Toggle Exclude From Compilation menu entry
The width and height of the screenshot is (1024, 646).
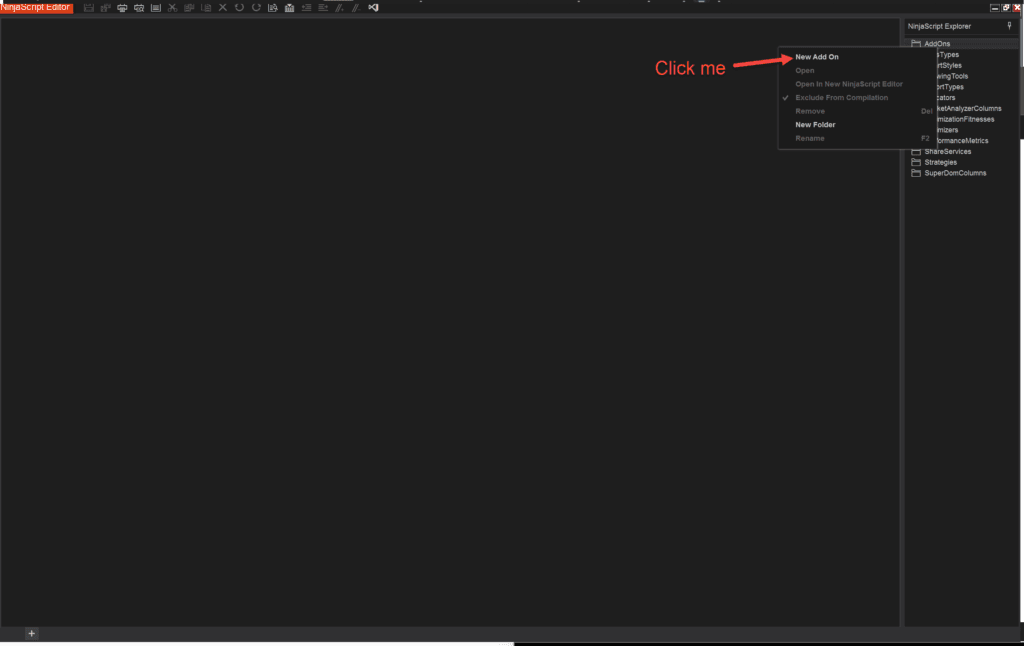[x=841, y=98]
